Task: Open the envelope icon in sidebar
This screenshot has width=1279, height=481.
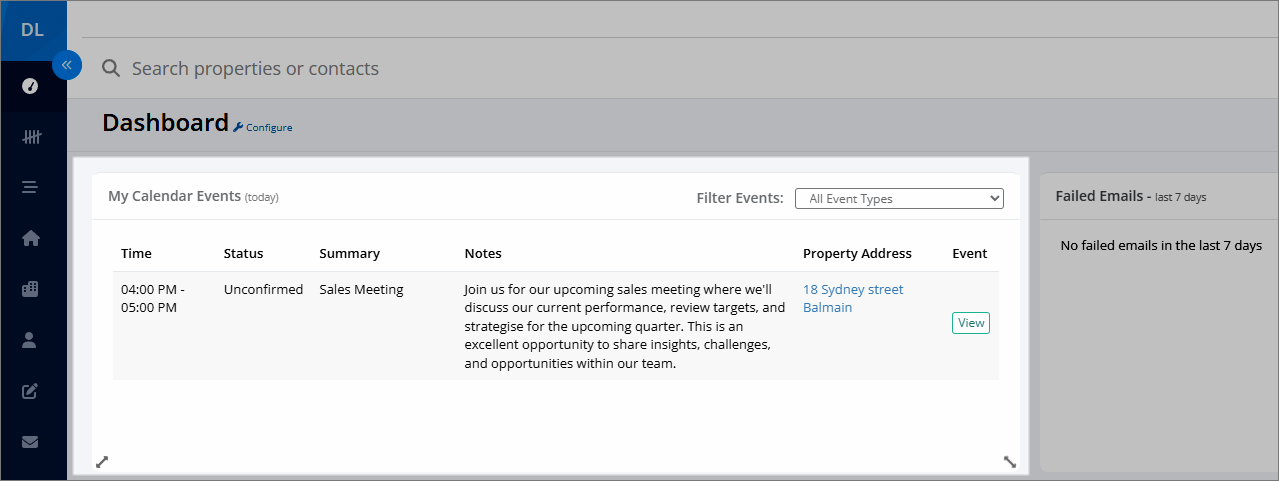Action: click(30, 441)
